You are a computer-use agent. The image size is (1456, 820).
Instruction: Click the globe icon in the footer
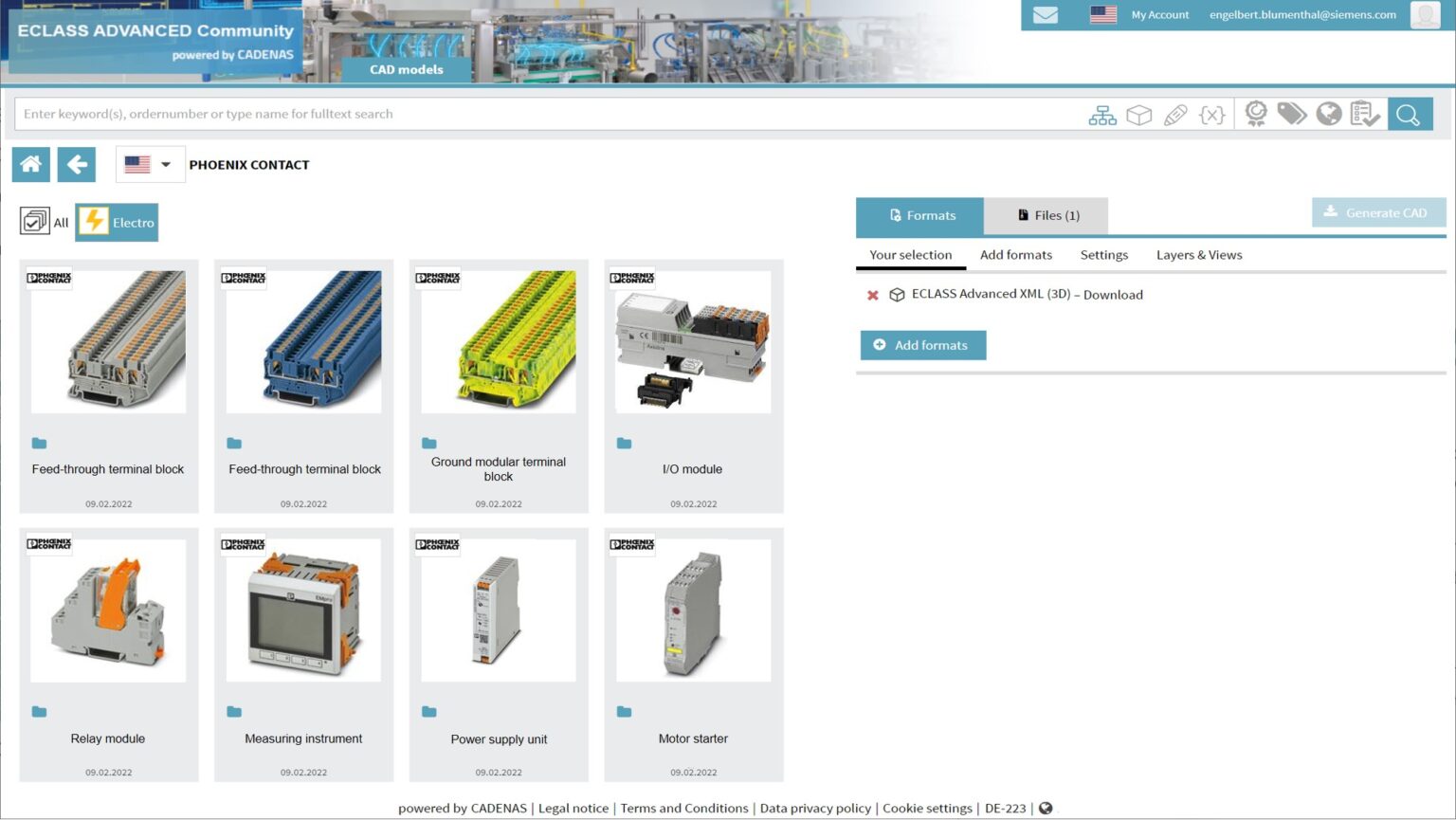pyautogui.click(x=1046, y=809)
